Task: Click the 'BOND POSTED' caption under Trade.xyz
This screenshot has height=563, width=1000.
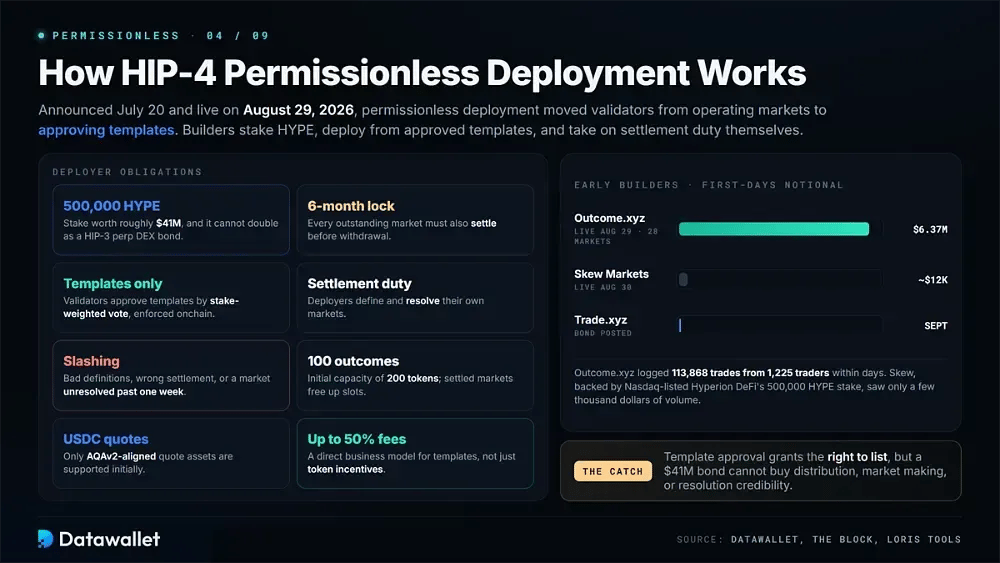Action: (x=603, y=333)
